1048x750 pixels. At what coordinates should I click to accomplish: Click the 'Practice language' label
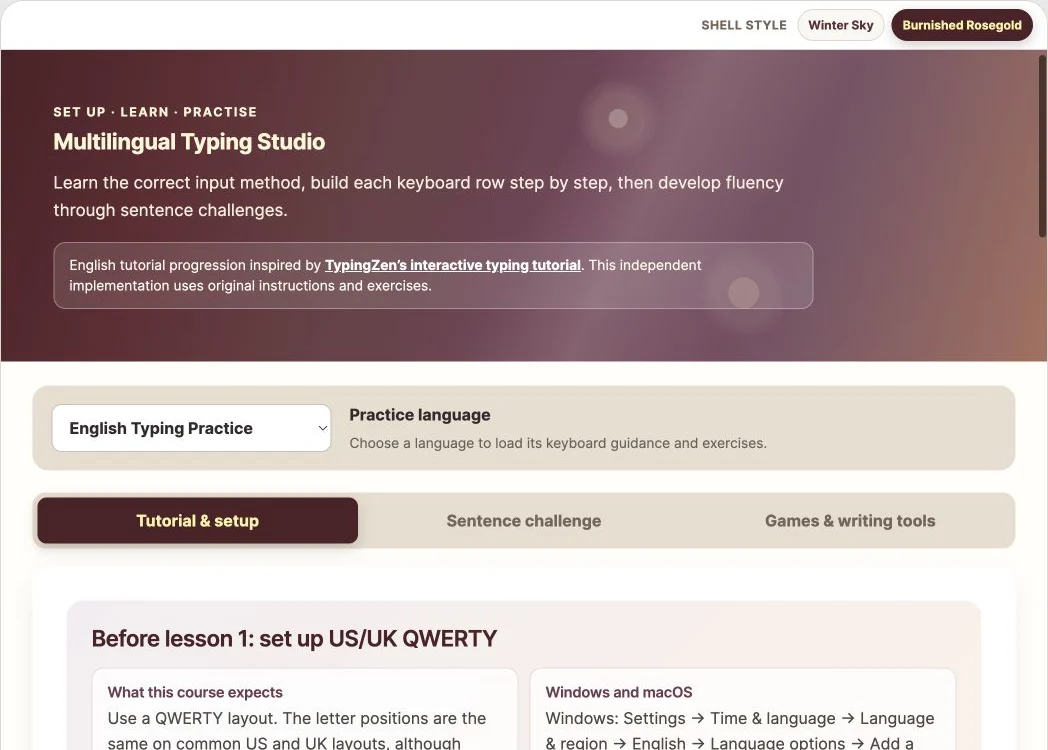(420, 415)
